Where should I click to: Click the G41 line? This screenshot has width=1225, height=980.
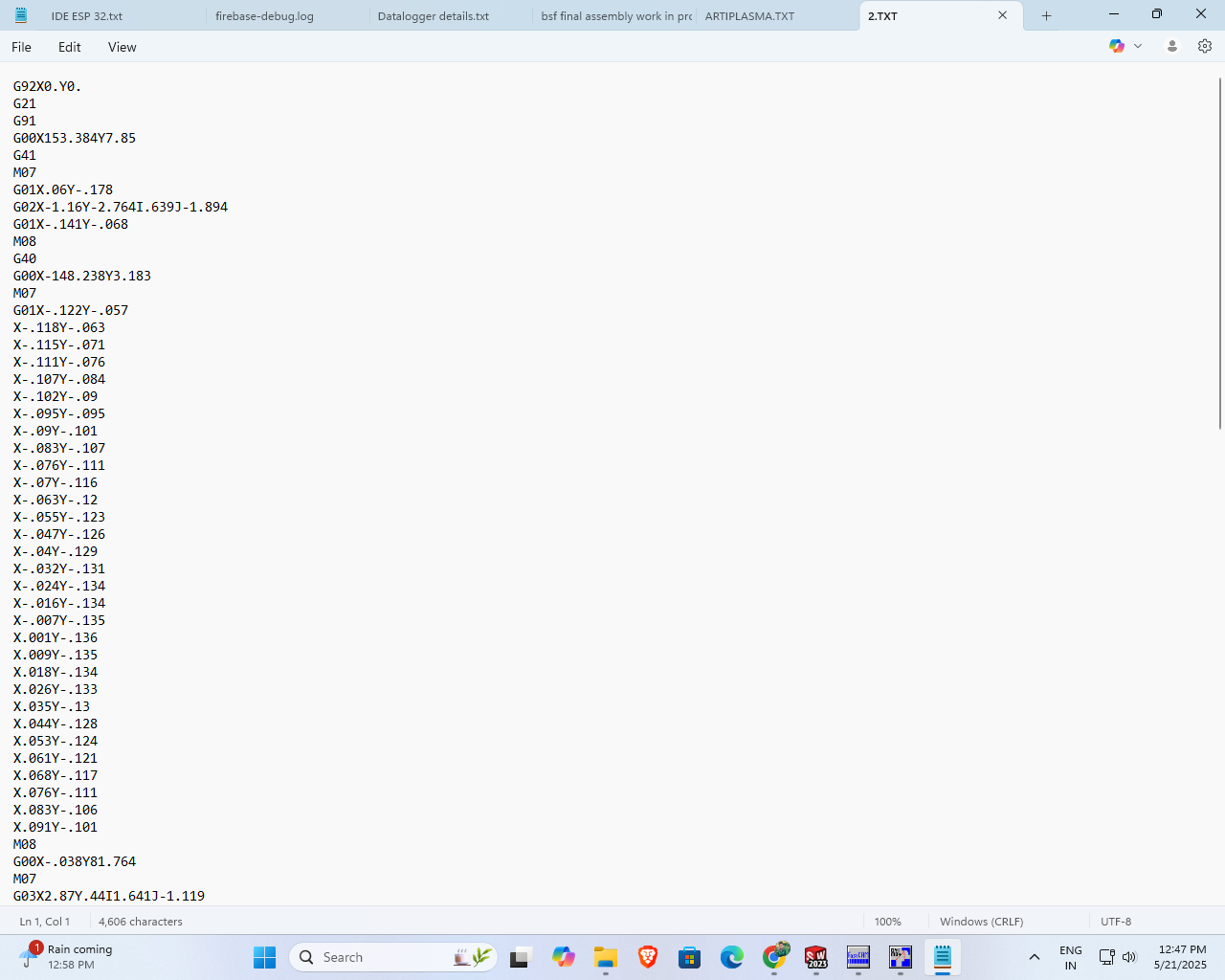25,155
